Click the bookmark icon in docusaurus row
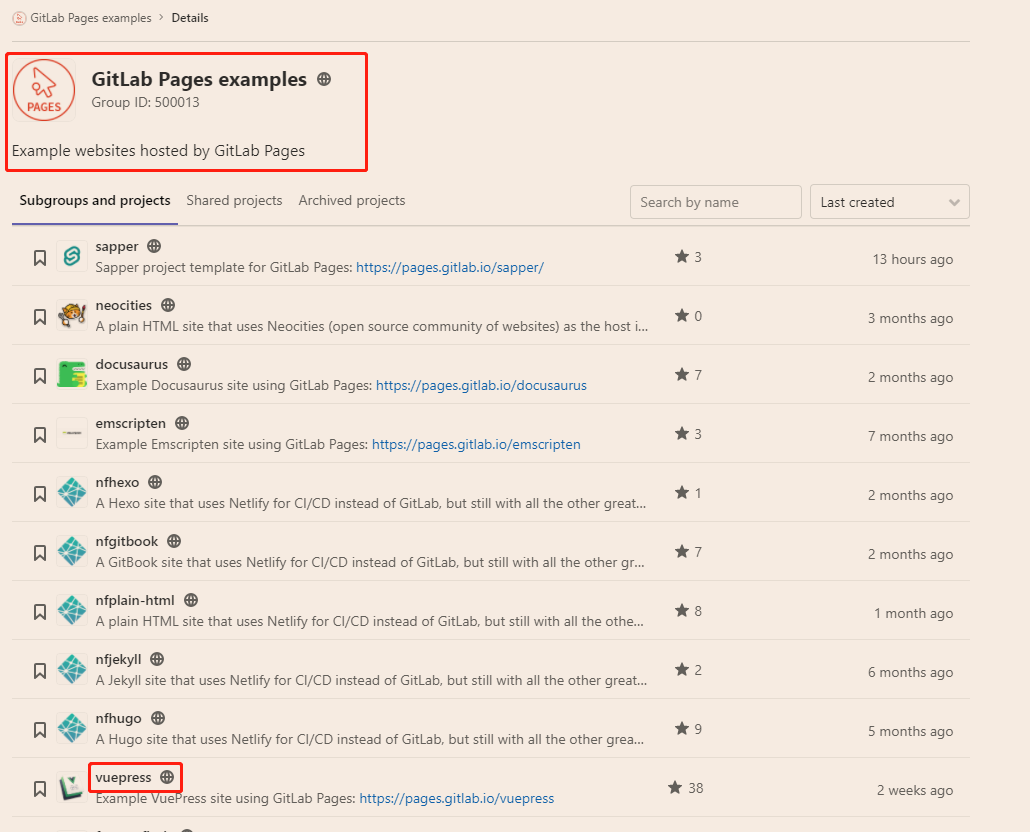1030x832 pixels. coord(40,376)
